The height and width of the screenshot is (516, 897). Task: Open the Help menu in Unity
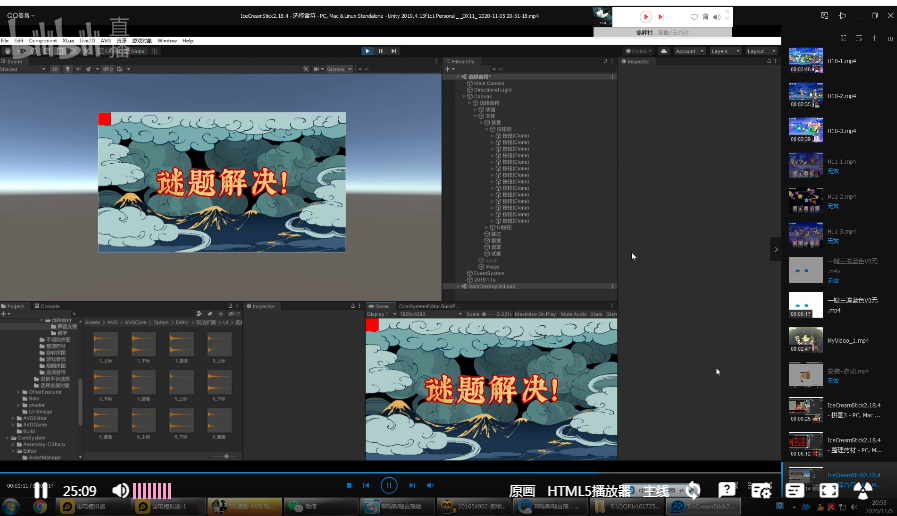(x=188, y=41)
